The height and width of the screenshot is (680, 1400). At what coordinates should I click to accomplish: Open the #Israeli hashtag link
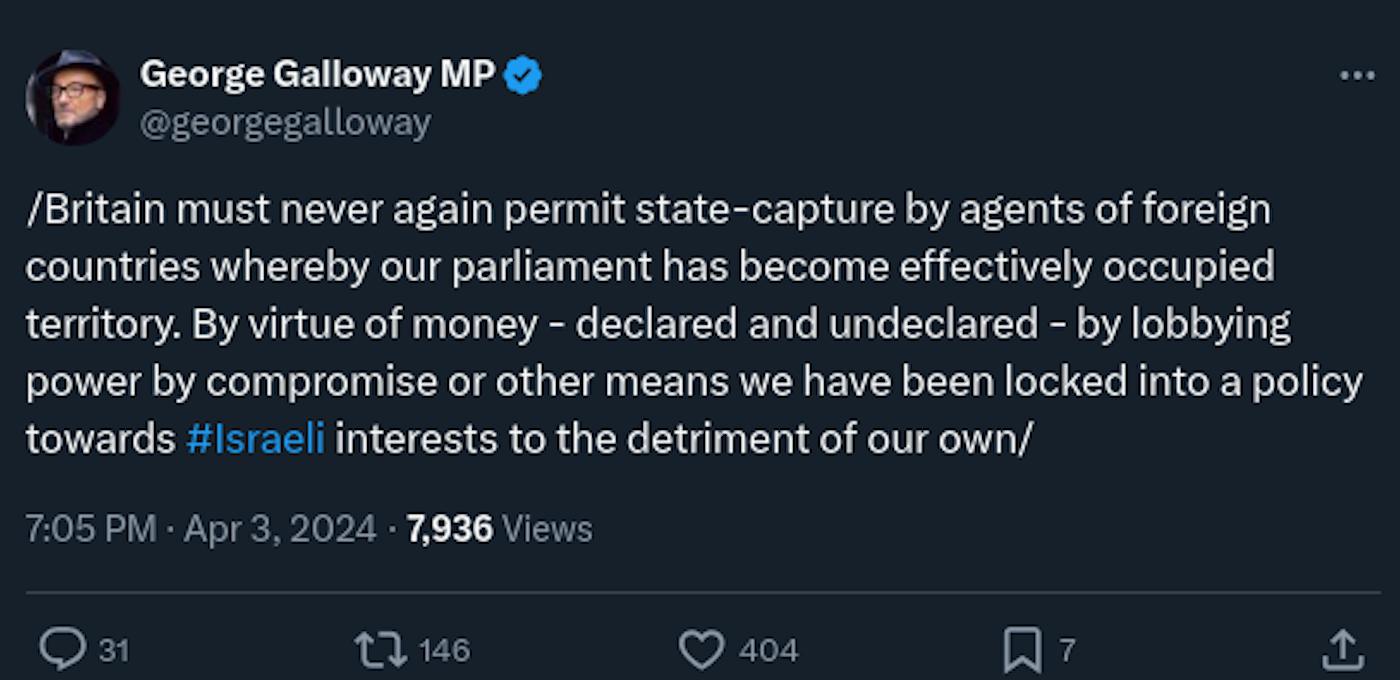tap(255, 440)
